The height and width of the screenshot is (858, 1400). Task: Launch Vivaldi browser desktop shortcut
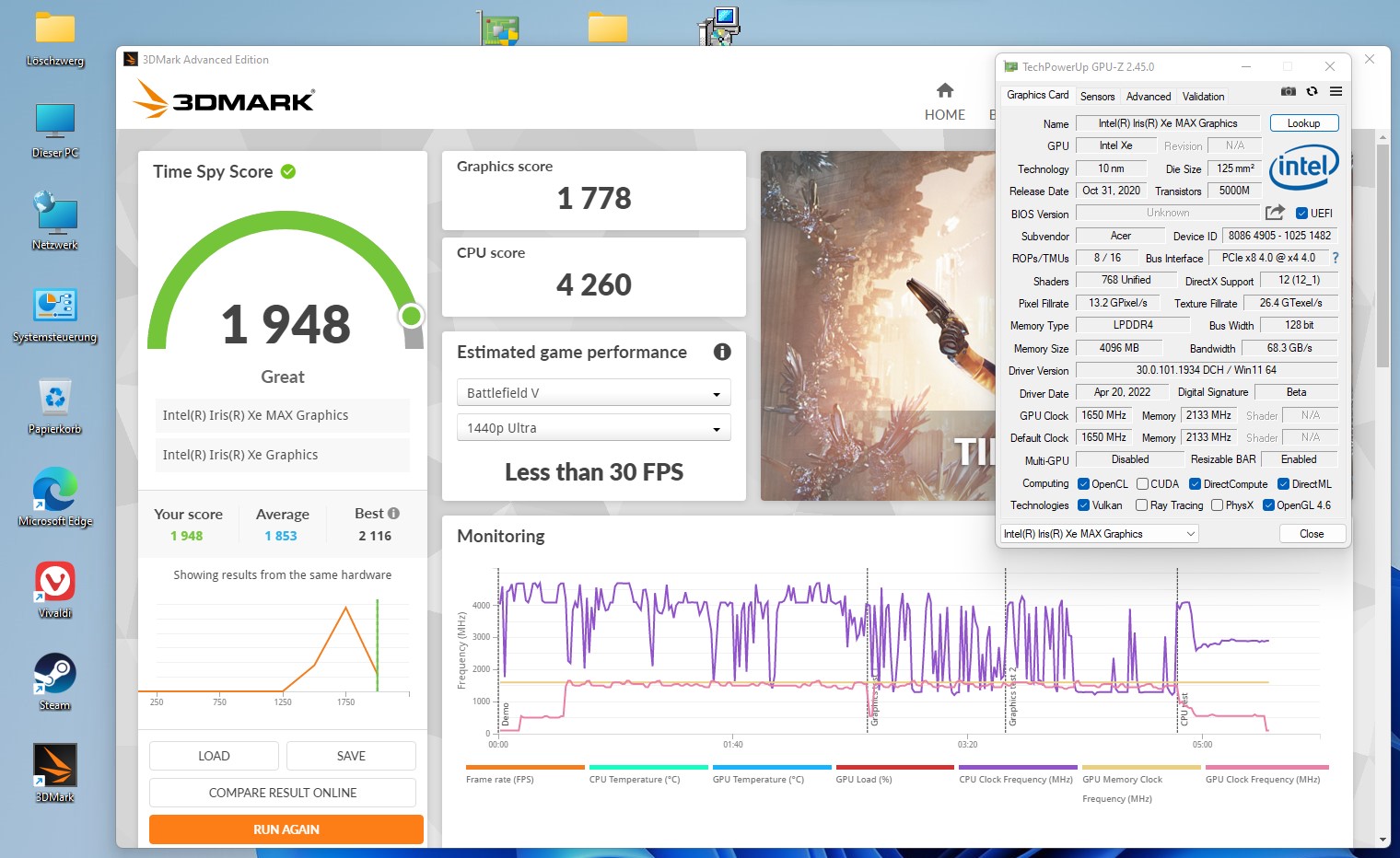pos(55,590)
